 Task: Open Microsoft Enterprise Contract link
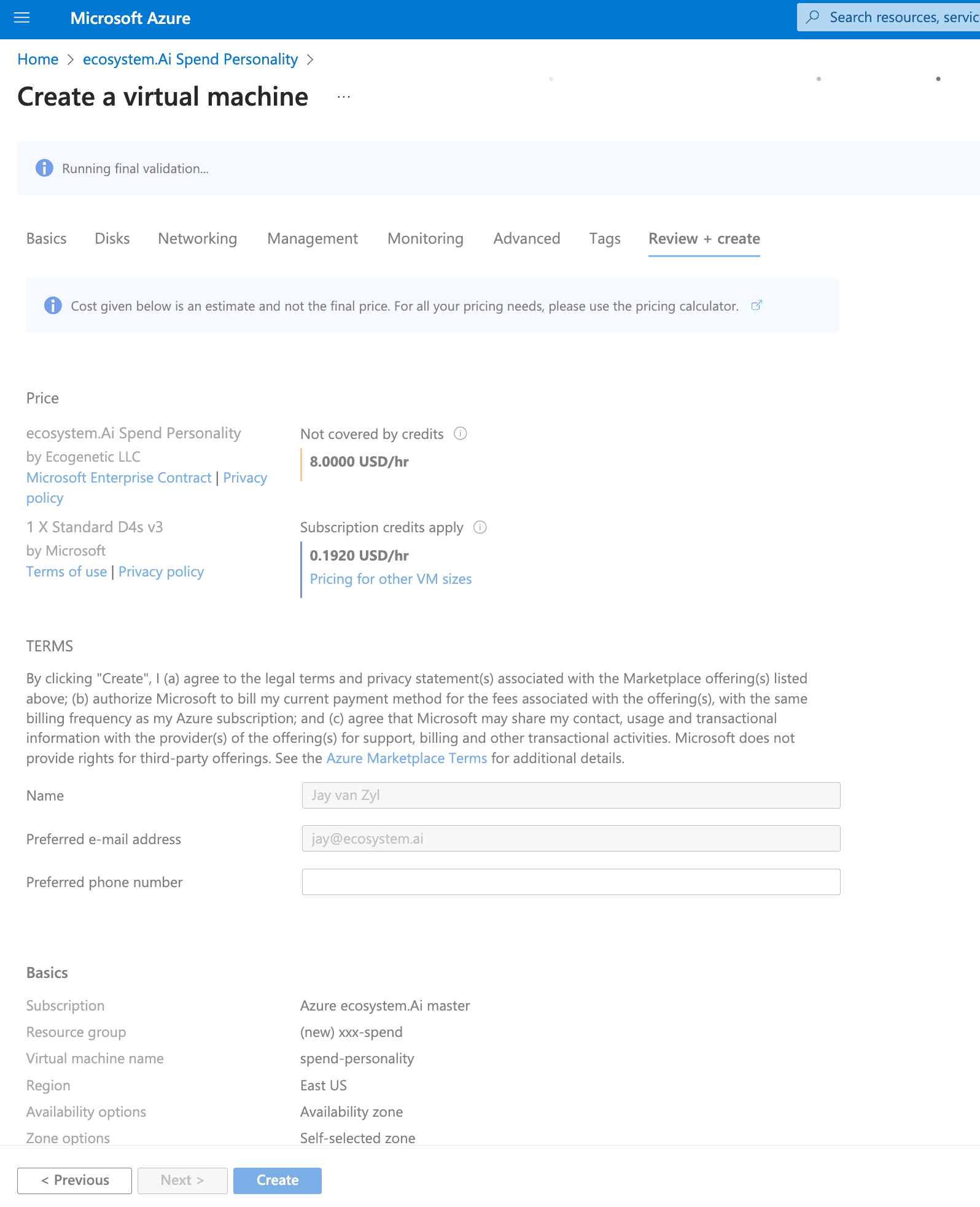click(x=119, y=478)
